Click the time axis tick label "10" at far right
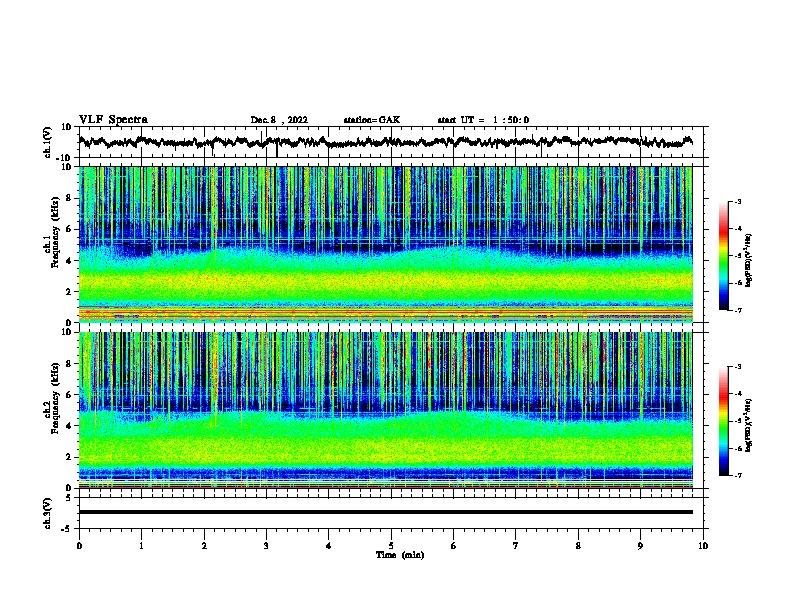The width and height of the screenshot is (792, 612). 703,545
